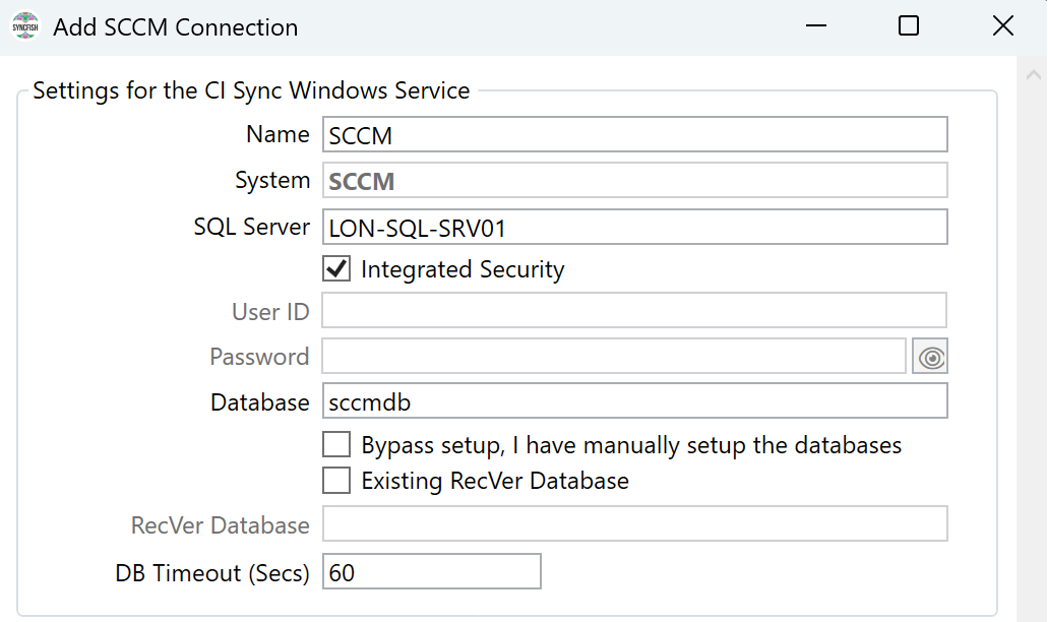Click the scrollbar up arrow
Image resolution: width=1048 pixels, height=622 pixels.
click(1033, 75)
